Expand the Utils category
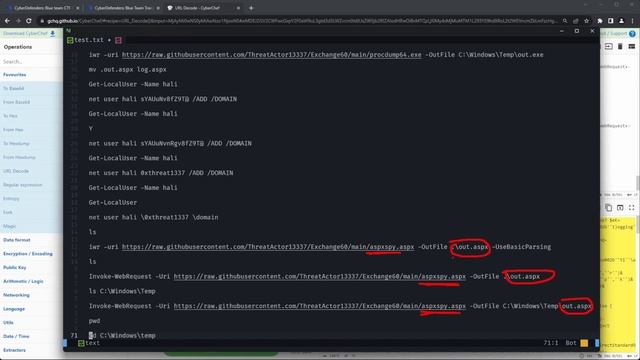Image resolution: width=640 pixels, height=360 pixels. click(31, 322)
